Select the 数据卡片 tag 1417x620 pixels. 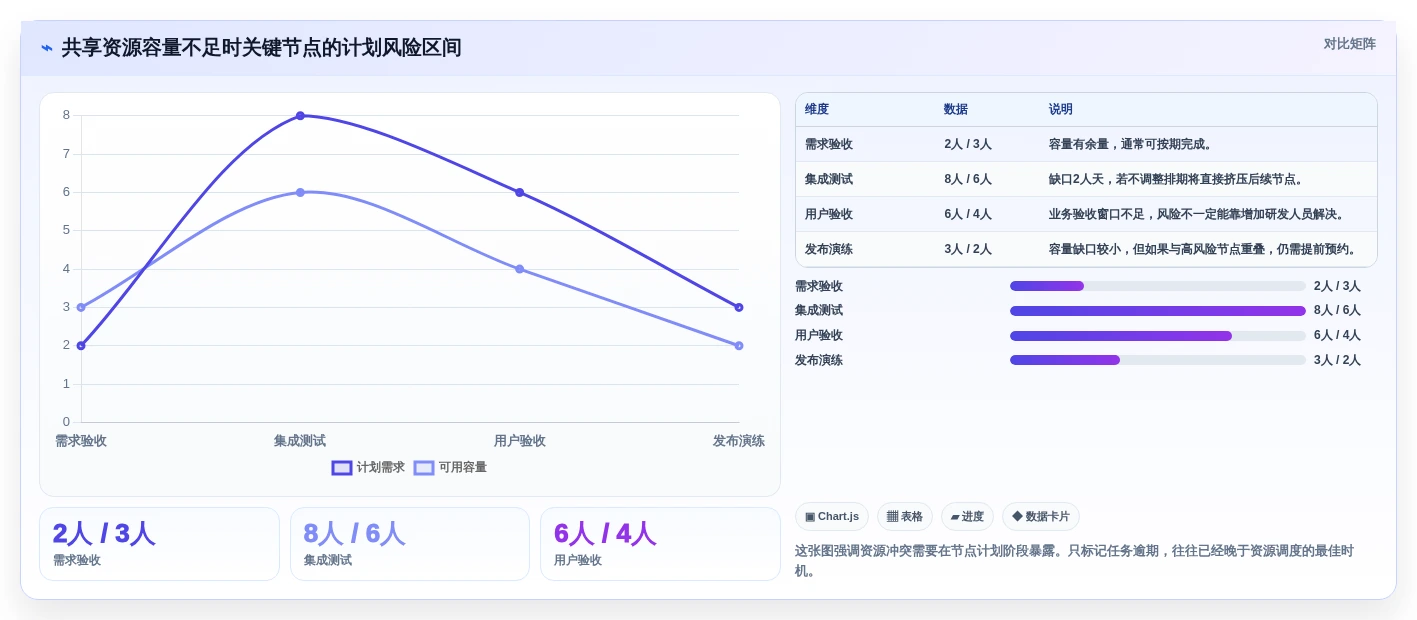click(x=1041, y=517)
